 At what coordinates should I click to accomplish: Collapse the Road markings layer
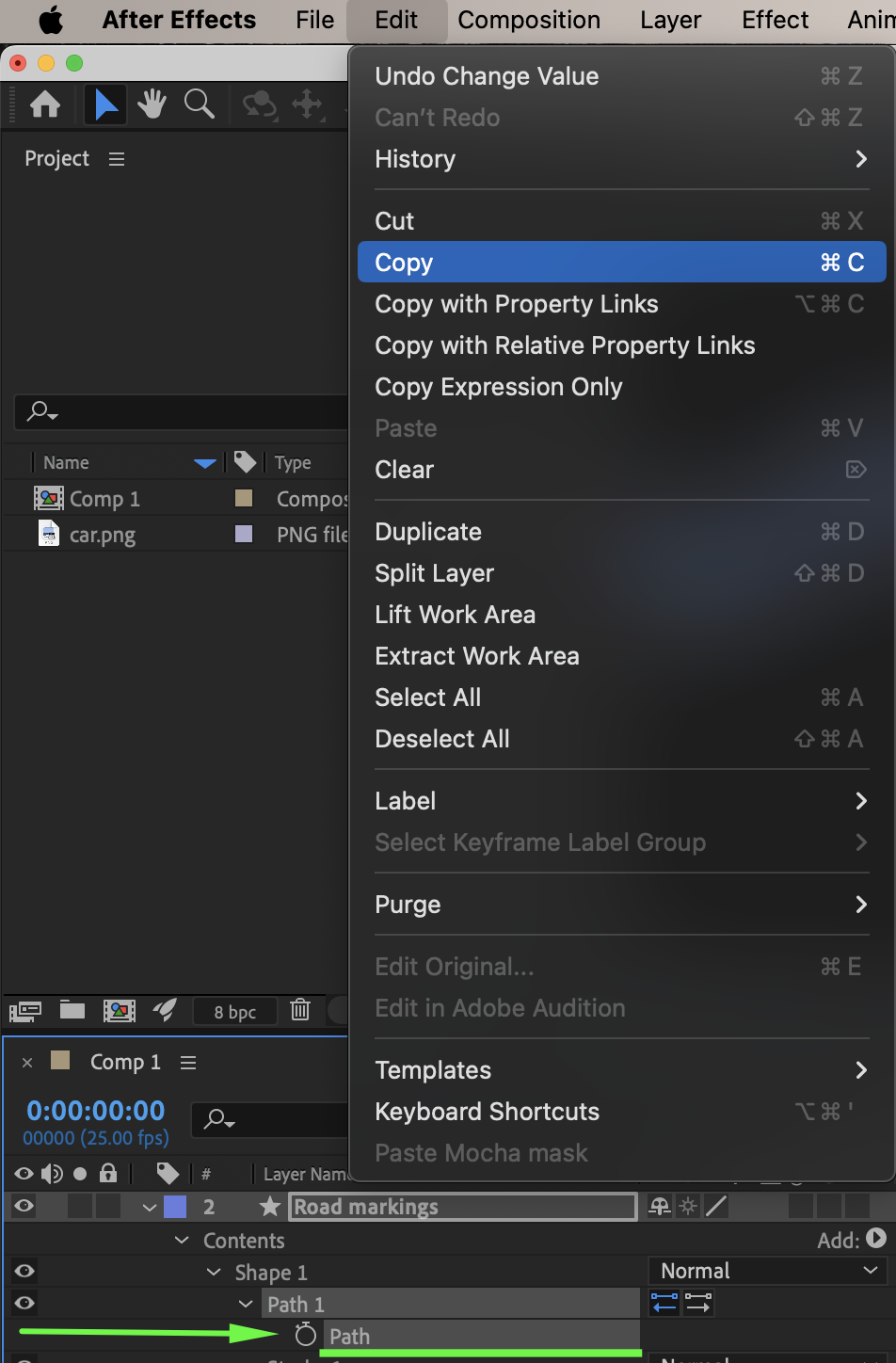[x=150, y=1207]
